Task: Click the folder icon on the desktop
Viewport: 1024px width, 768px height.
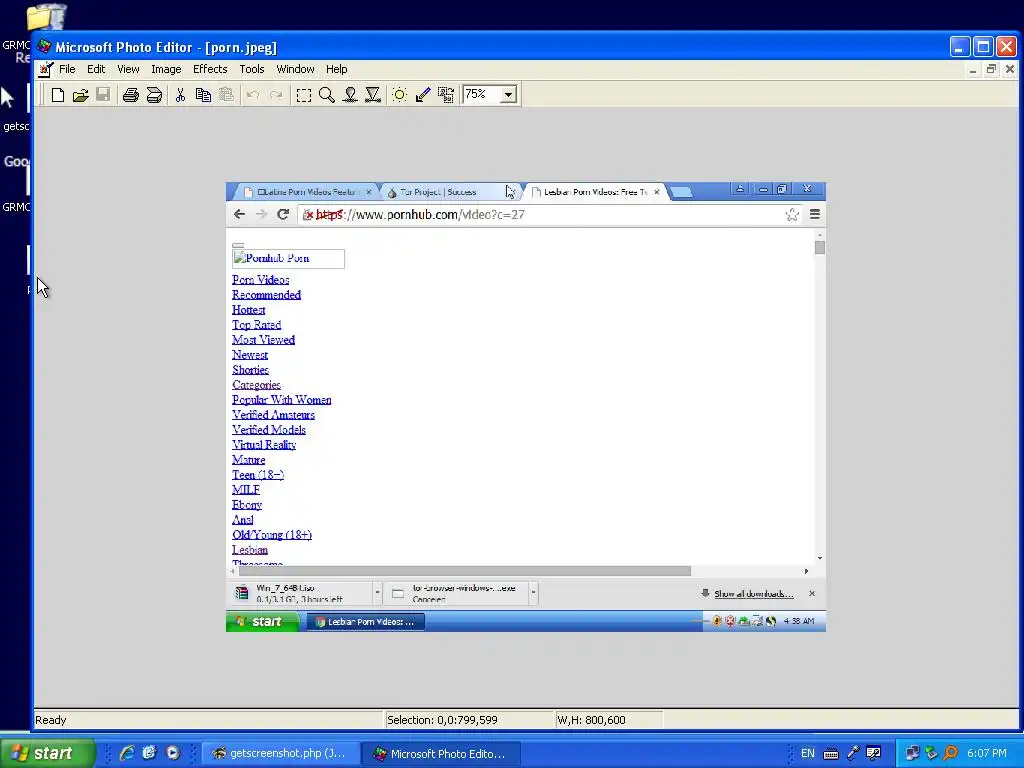Action: (x=46, y=16)
